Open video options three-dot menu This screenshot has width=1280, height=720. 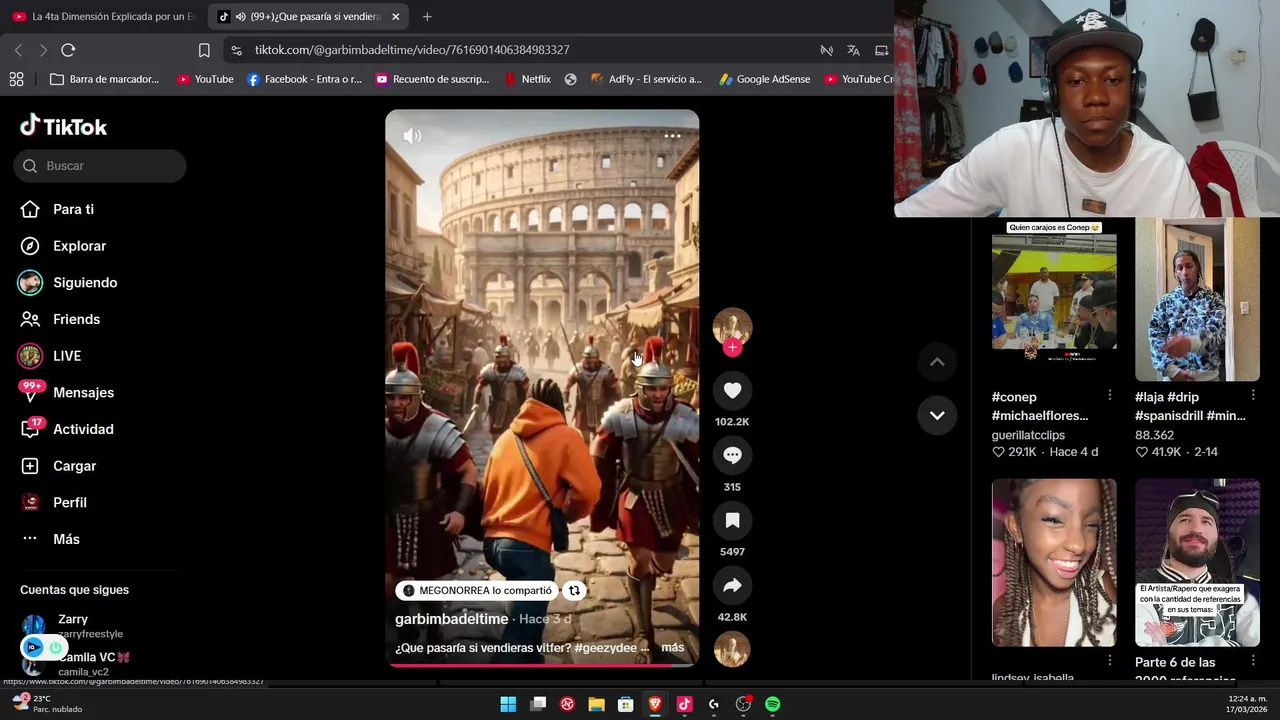point(672,136)
